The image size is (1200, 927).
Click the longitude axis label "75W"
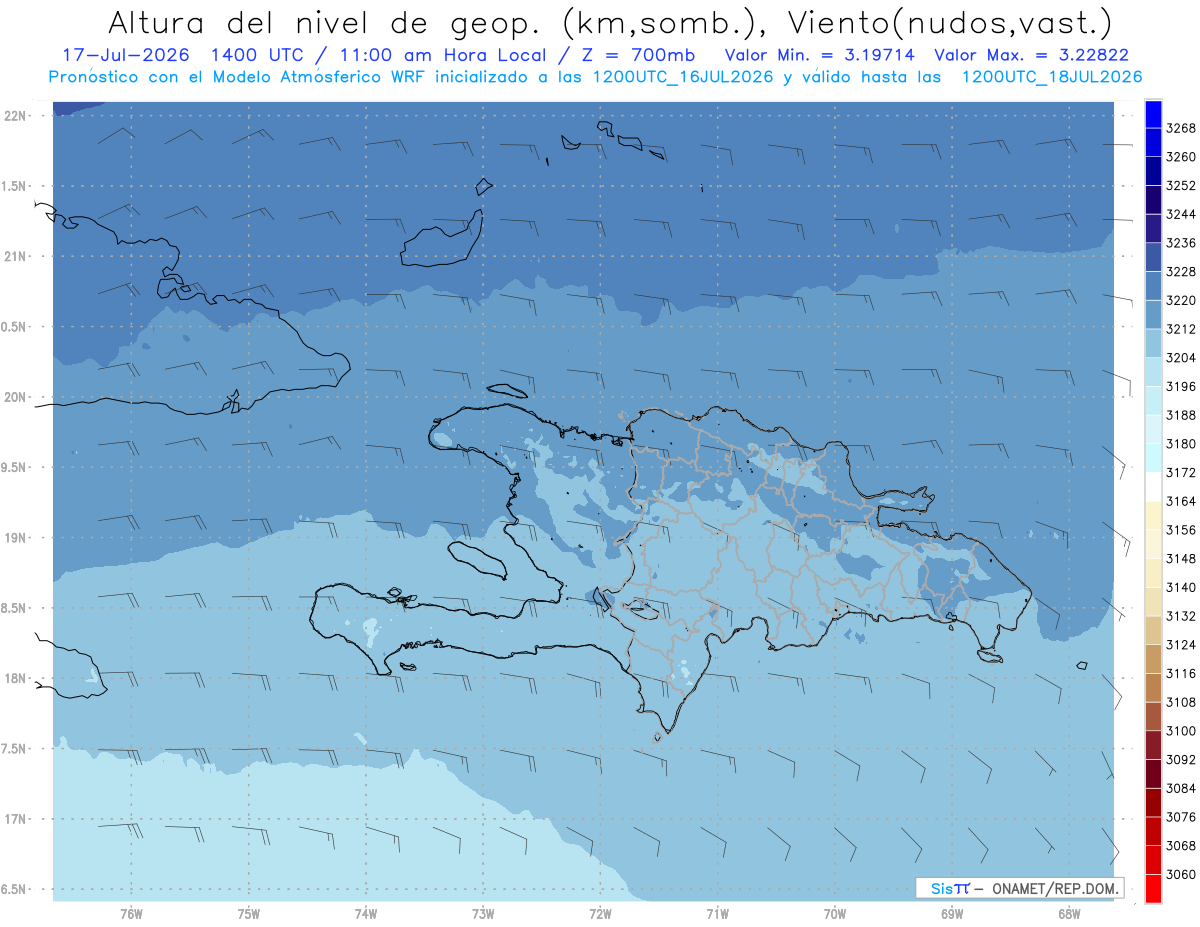(249, 913)
